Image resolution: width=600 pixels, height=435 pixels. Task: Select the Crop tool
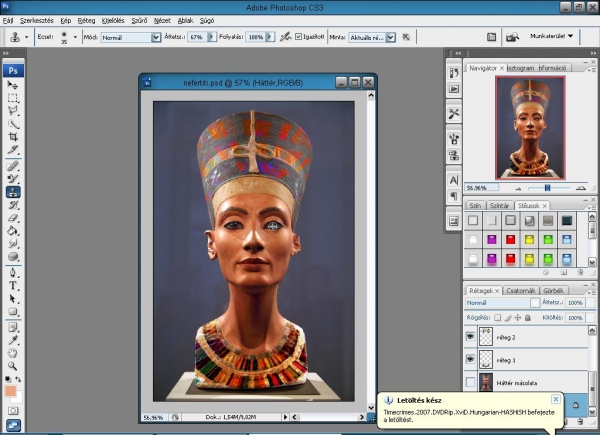point(13,137)
